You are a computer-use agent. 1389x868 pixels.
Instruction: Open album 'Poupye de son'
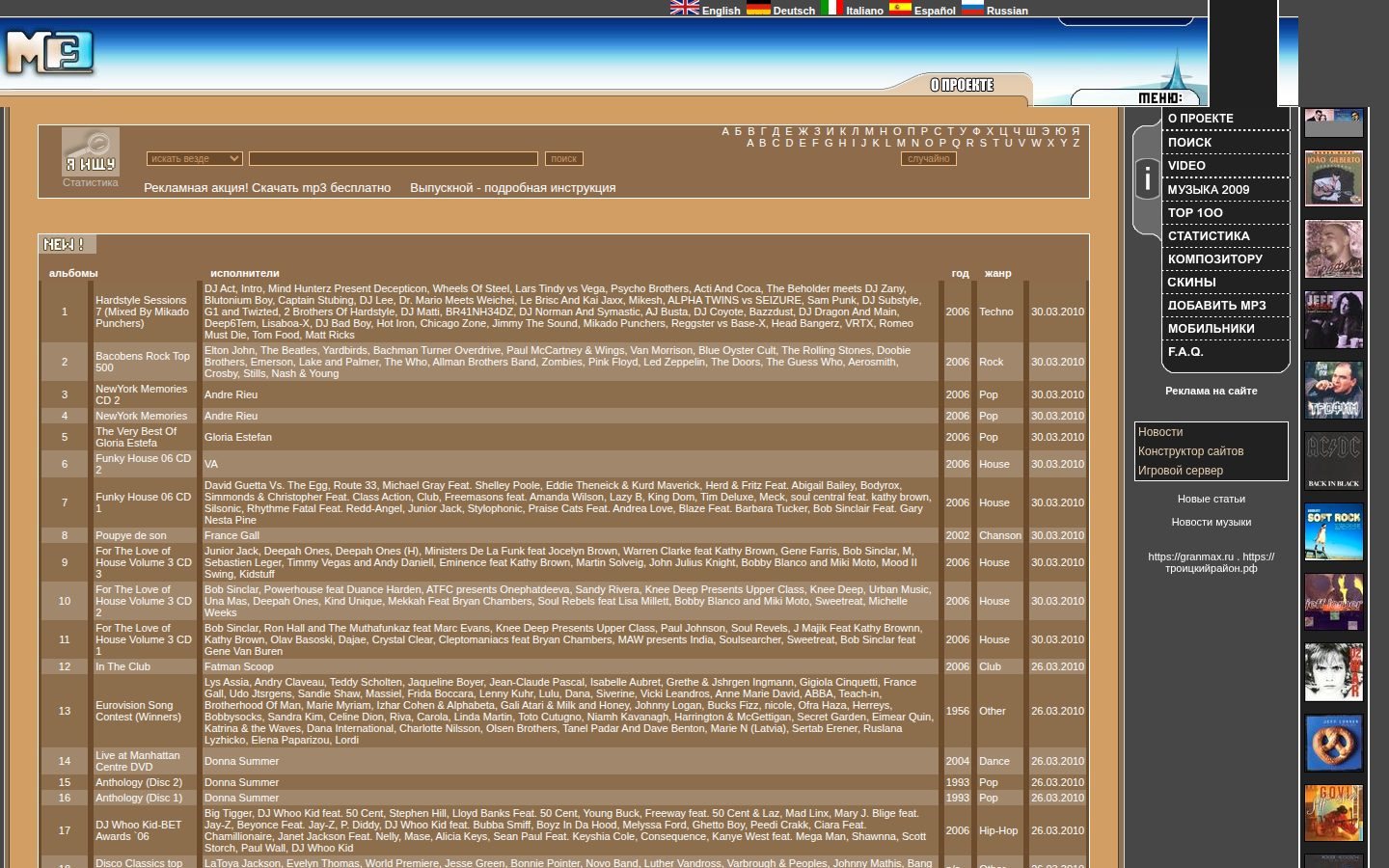(131, 535)
